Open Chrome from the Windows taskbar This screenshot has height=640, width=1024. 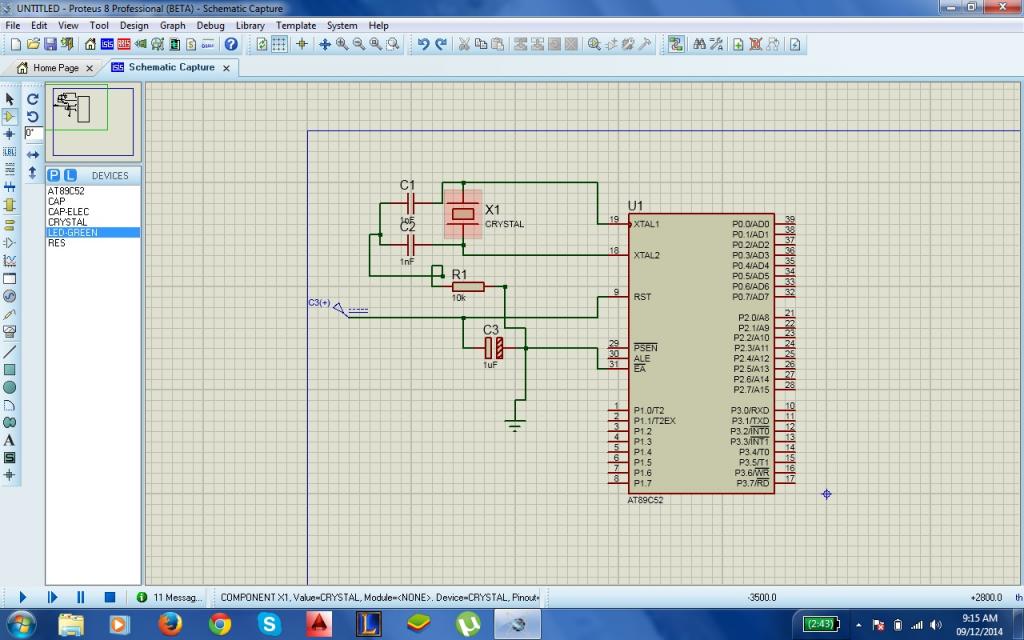pyautogui.click(x=219, y=624)
